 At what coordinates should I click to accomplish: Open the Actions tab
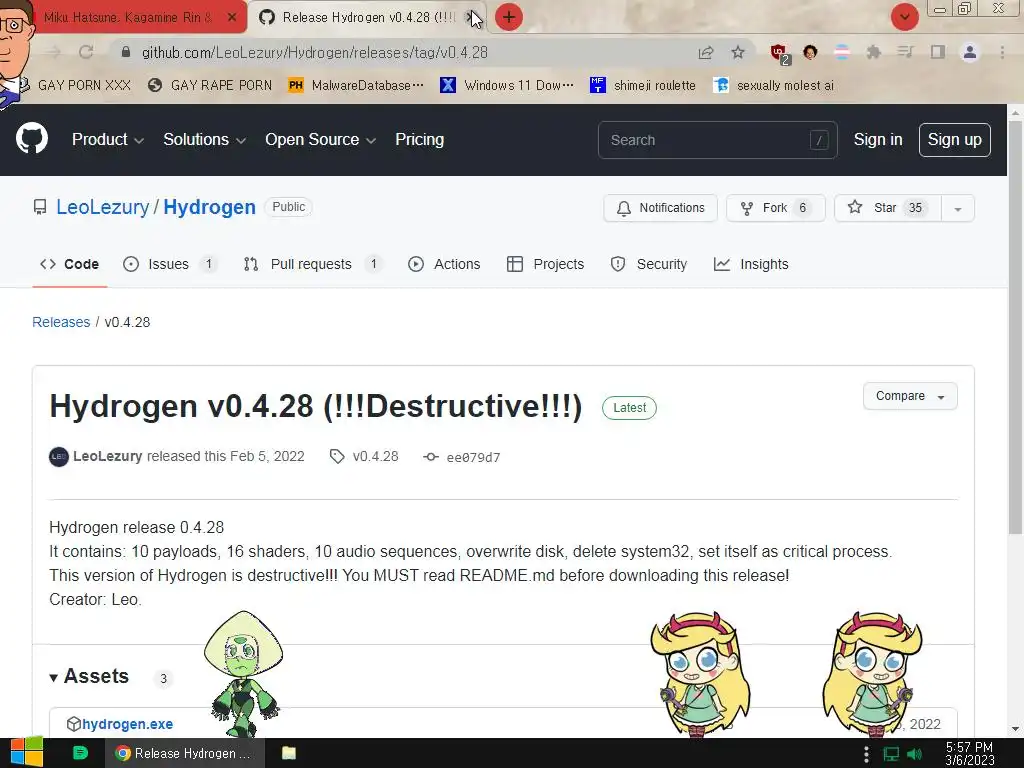(x=444, y=264)
